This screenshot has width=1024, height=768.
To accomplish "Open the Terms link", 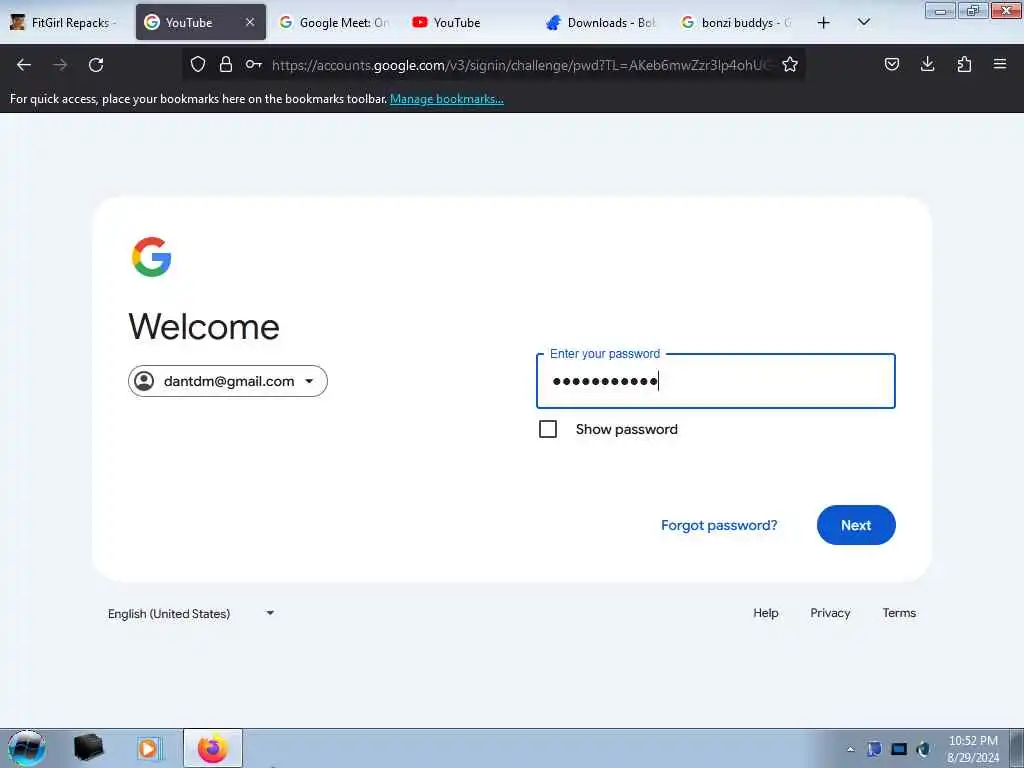I will (x=899, y=613).
